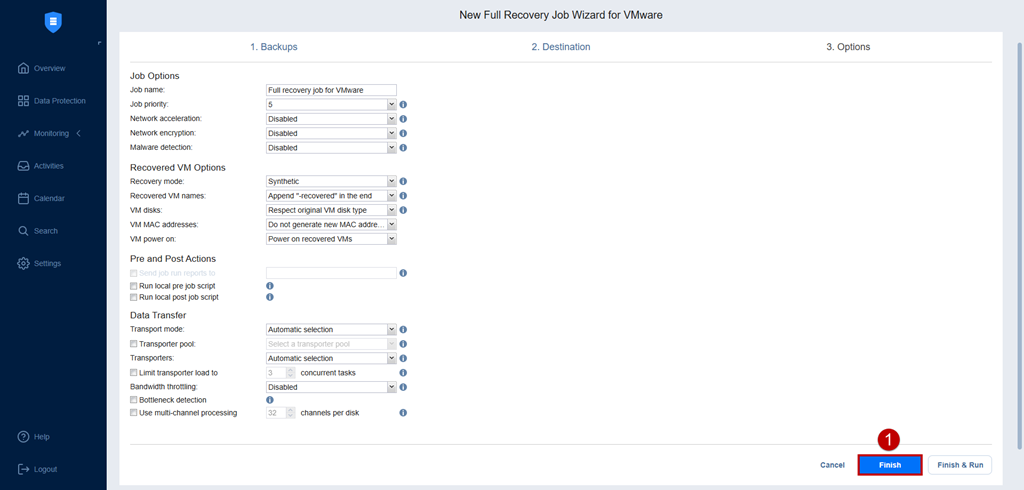The width and height of the screenshot is (1024, 490).
Task: Select the 3. Options step
Action: (848, 47)
